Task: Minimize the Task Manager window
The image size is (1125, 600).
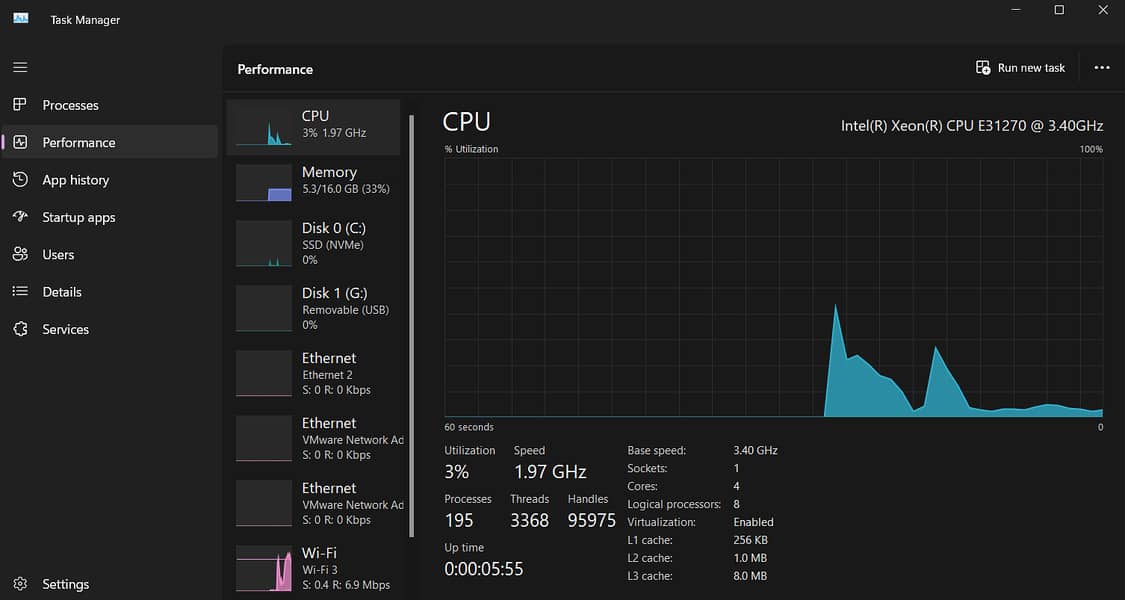Action: tap(1016, 10)
